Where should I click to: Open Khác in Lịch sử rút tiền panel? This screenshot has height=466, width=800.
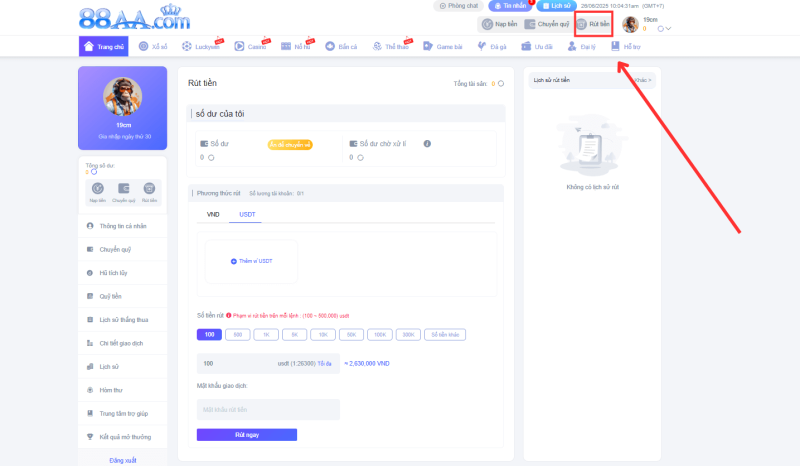(x=643, y=80)
